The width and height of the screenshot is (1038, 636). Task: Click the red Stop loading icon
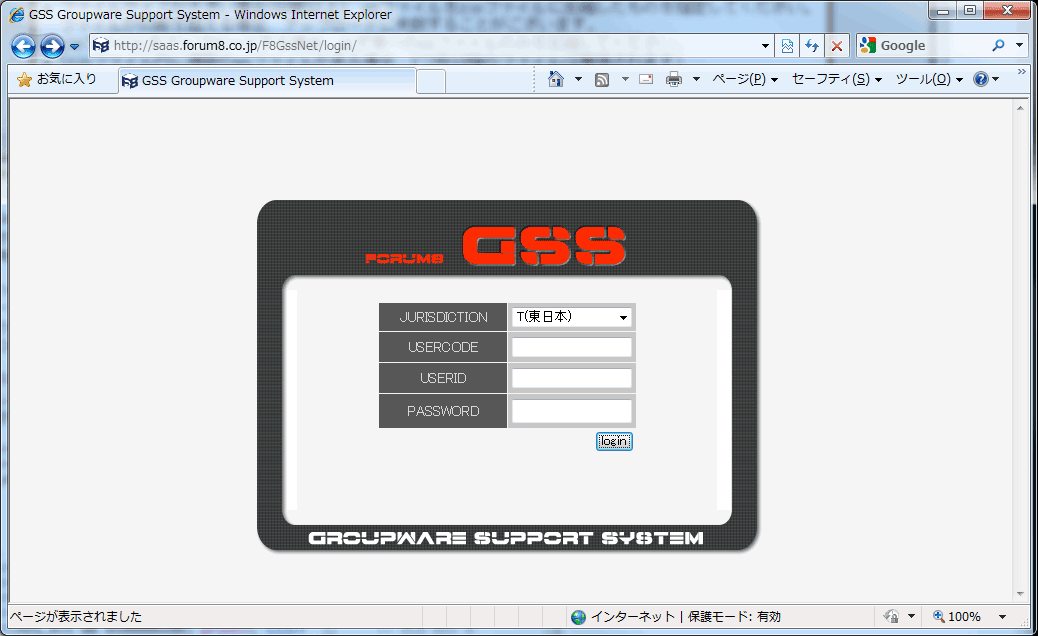837,46
